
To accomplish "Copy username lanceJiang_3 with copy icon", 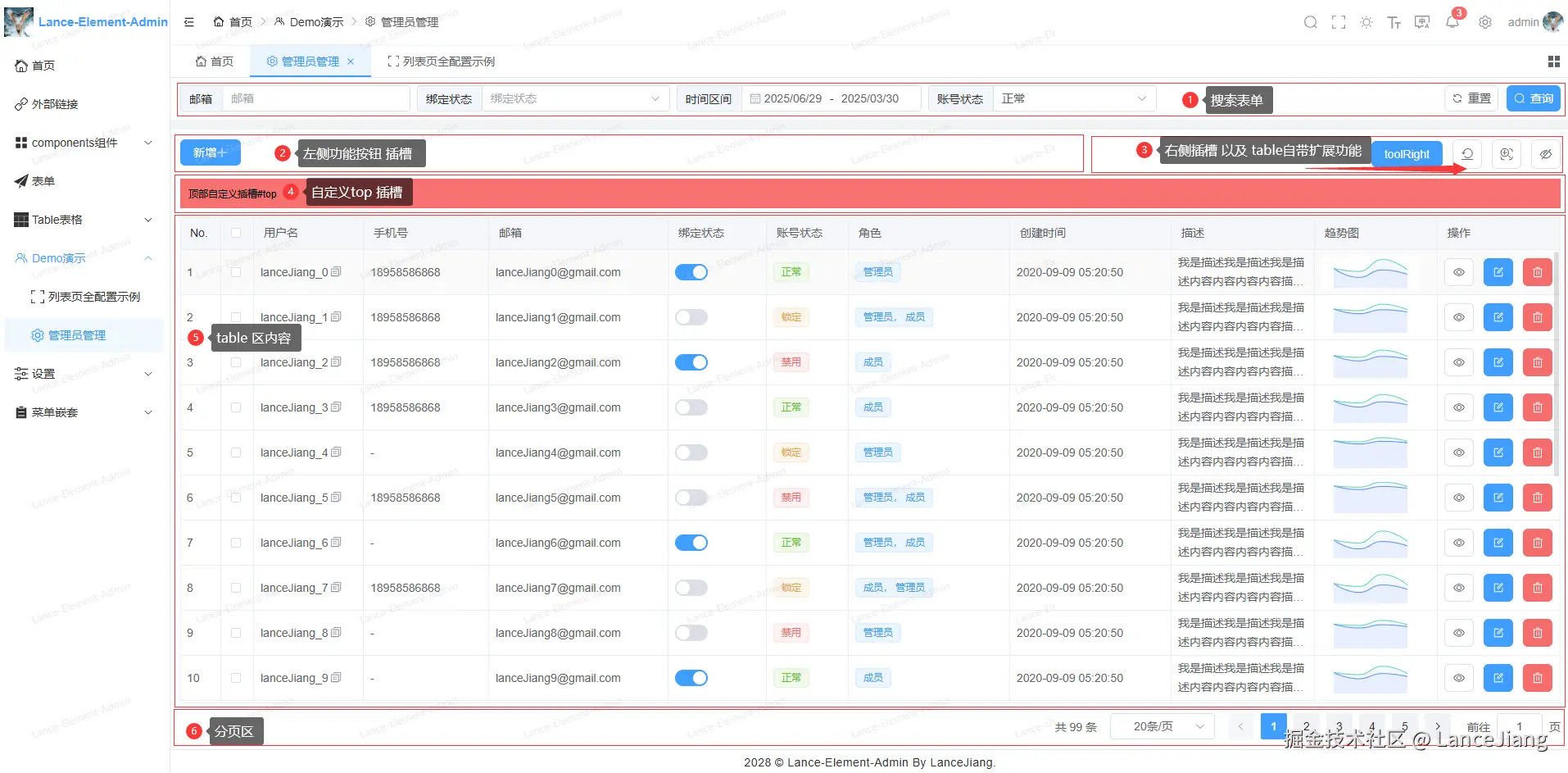I will [x=336, y=407].
